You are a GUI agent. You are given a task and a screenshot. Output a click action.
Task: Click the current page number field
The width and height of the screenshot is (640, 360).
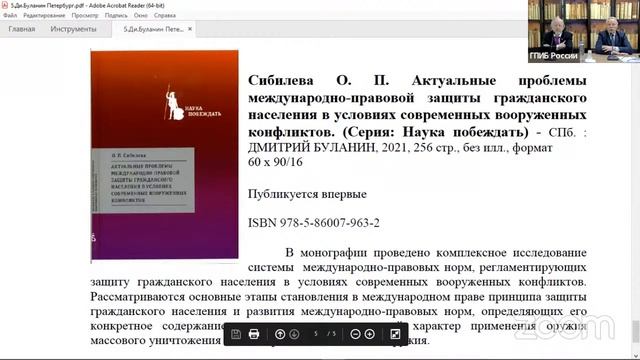pos(316,334)
